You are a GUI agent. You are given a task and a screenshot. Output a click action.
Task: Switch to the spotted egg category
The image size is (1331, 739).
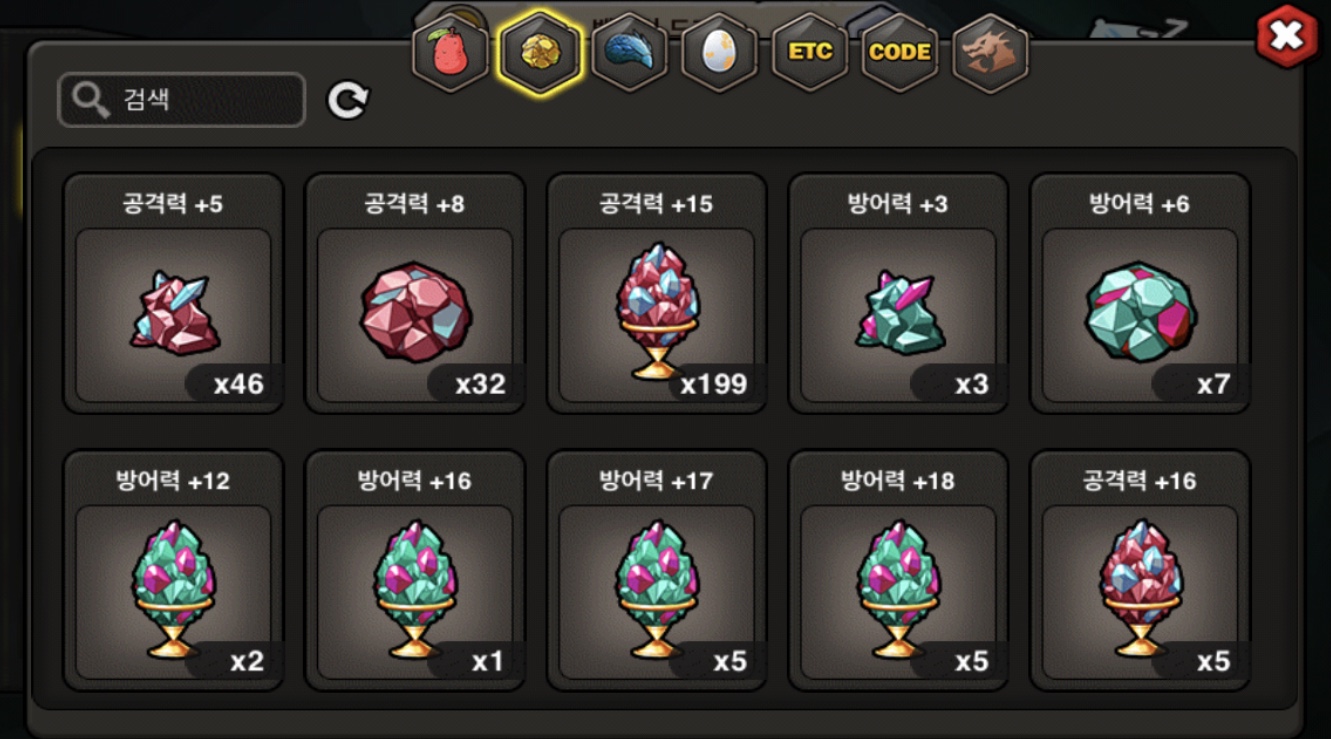(719, 52)
